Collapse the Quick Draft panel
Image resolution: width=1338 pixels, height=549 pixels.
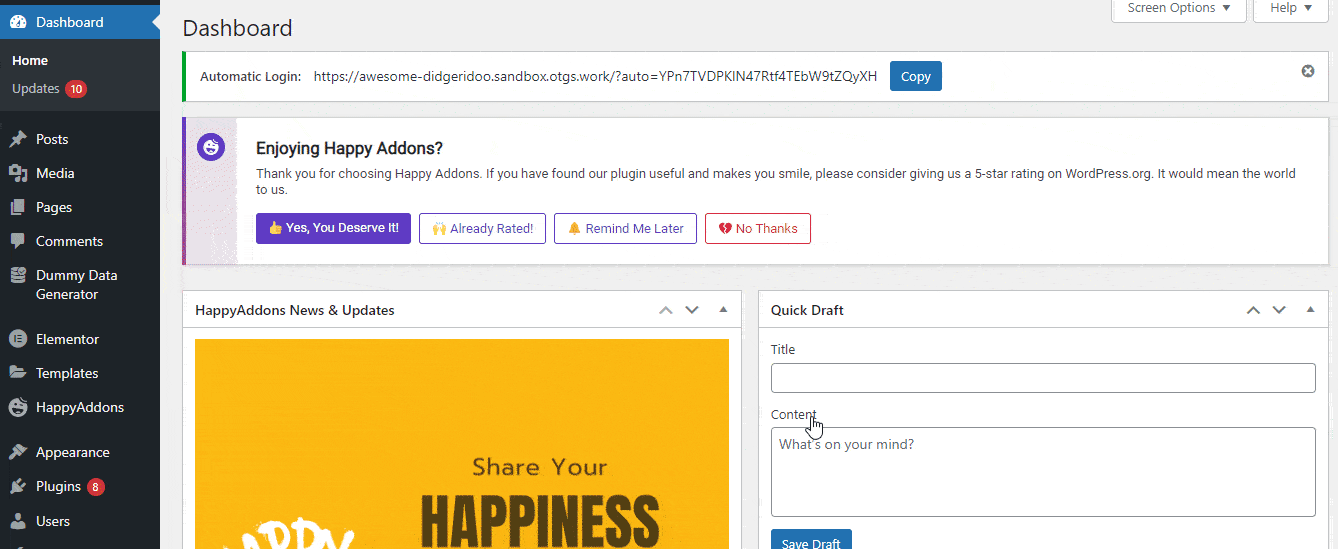tap(1310, 310)
